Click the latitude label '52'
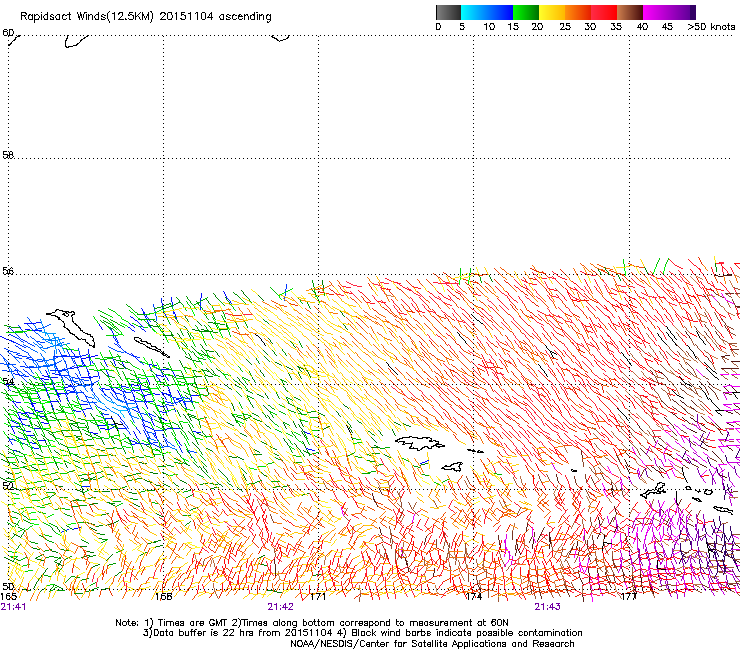 coord(8,486)
